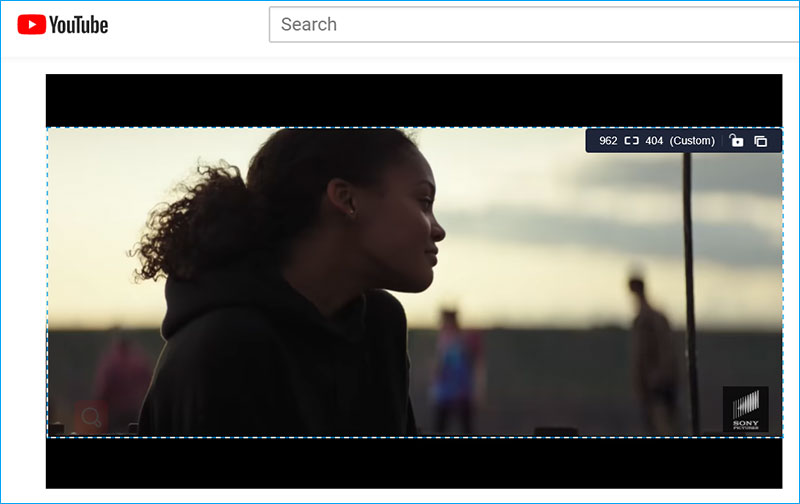The height and width of the screenshot is (504, 800).
Task: Toggle the aspect ratio lock icon
Action: [736, 140]
